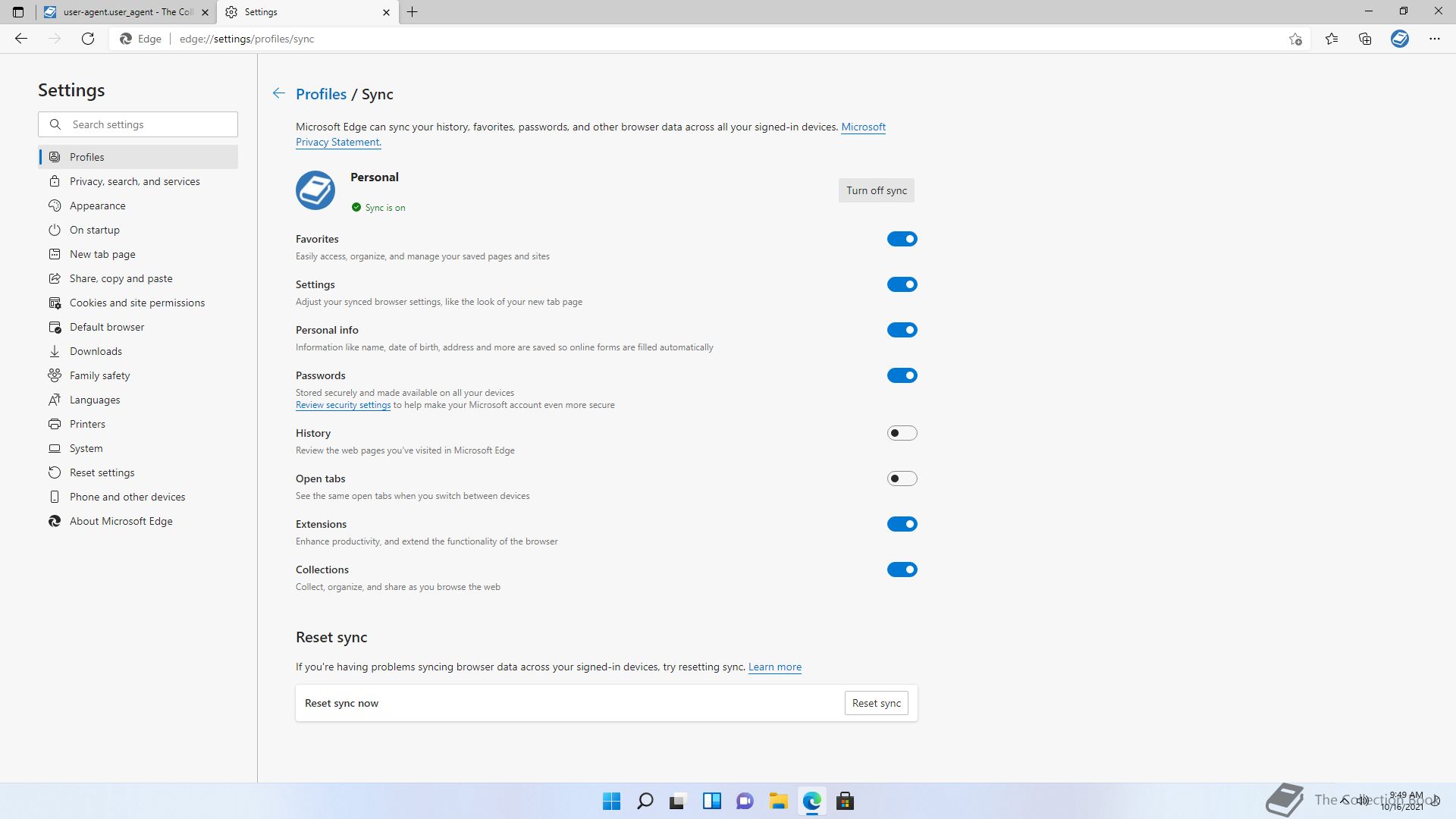Open Share, copy and paste settings
The height and width of the screenshot is (819, 1456).
coord(138,278)
